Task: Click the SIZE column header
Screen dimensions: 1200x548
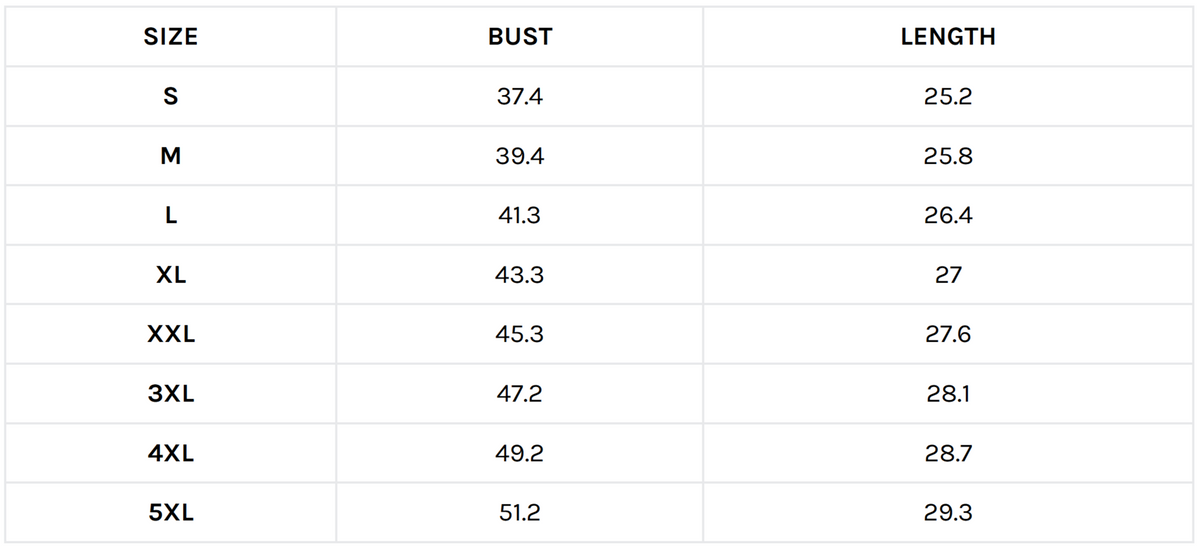Action: (171, 38)
